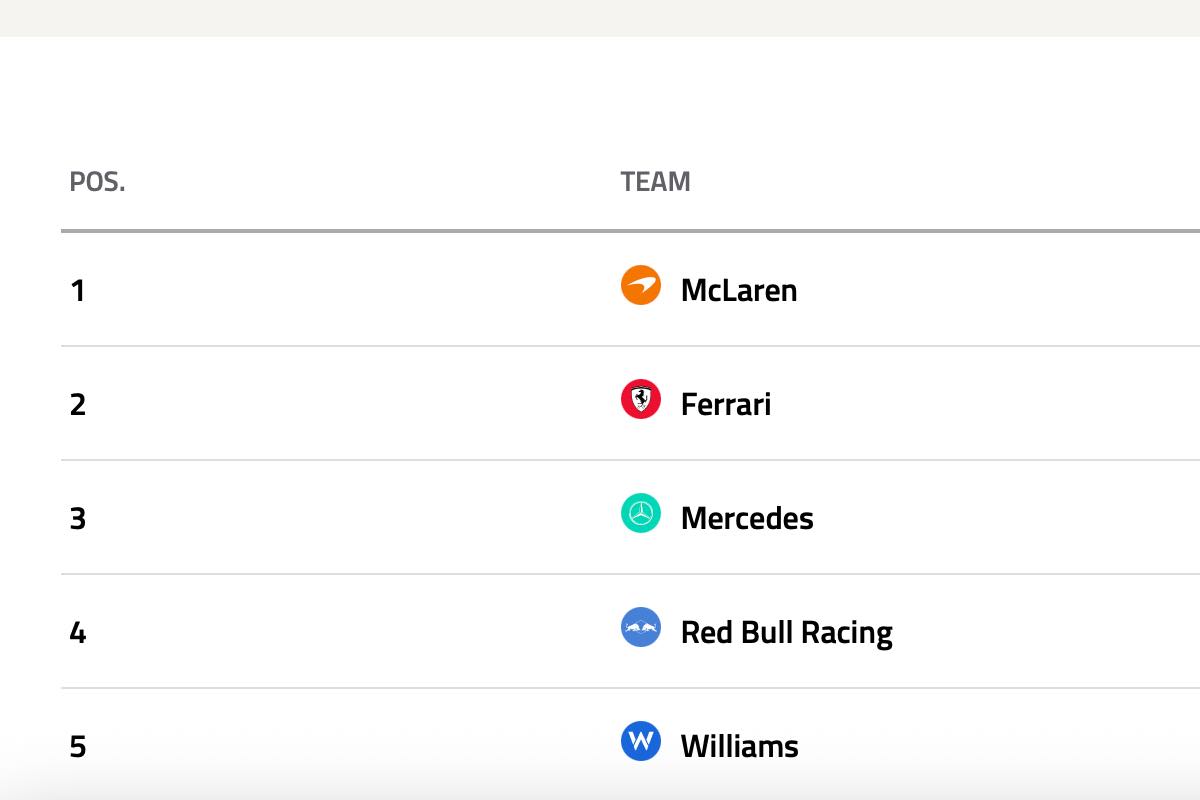
Task: Click the TEAM column header
Action: point(655,182)
